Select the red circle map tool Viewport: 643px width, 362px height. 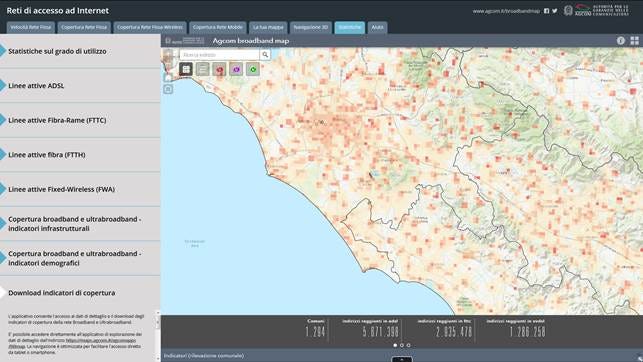(219, 69)
